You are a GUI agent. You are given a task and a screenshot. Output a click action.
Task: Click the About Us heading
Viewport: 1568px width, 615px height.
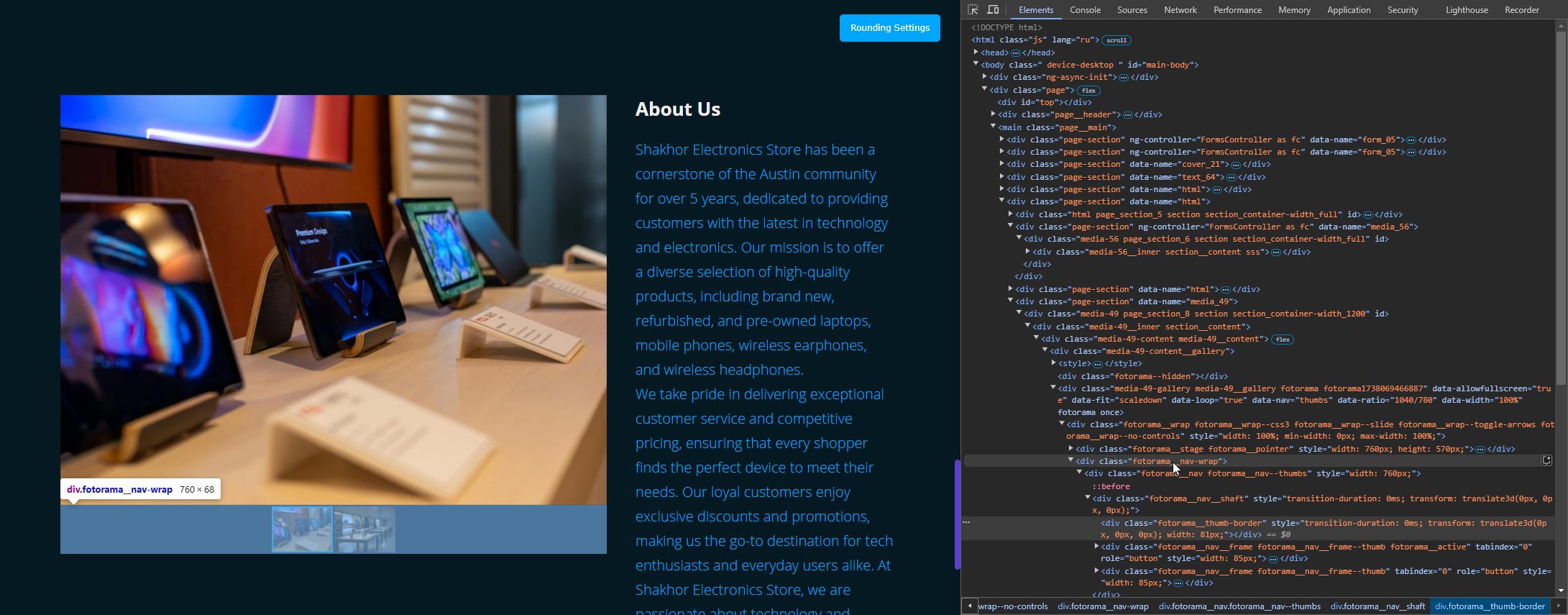click(677, 109)
